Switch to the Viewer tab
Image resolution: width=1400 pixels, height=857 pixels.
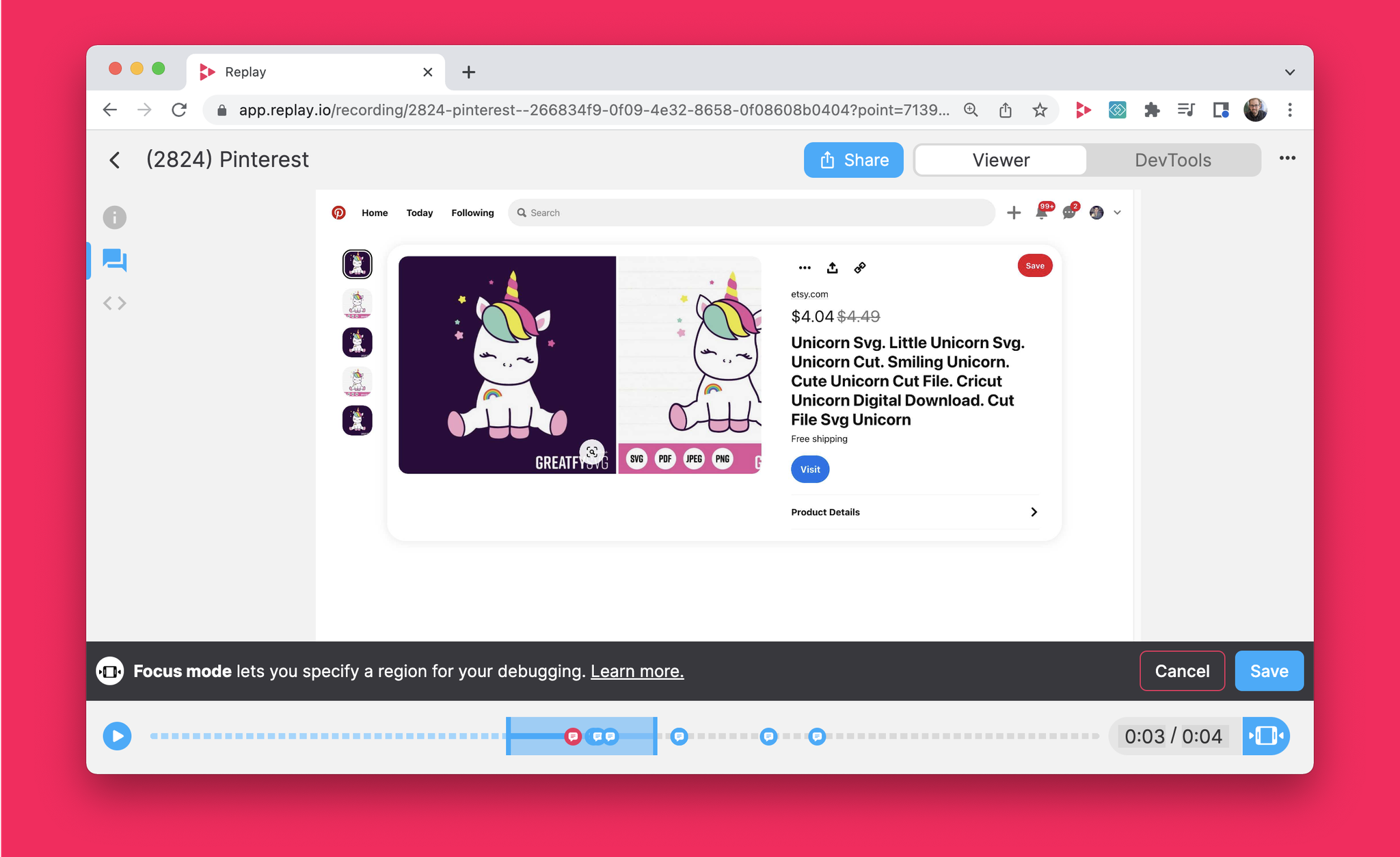(x=1001, y=160)
